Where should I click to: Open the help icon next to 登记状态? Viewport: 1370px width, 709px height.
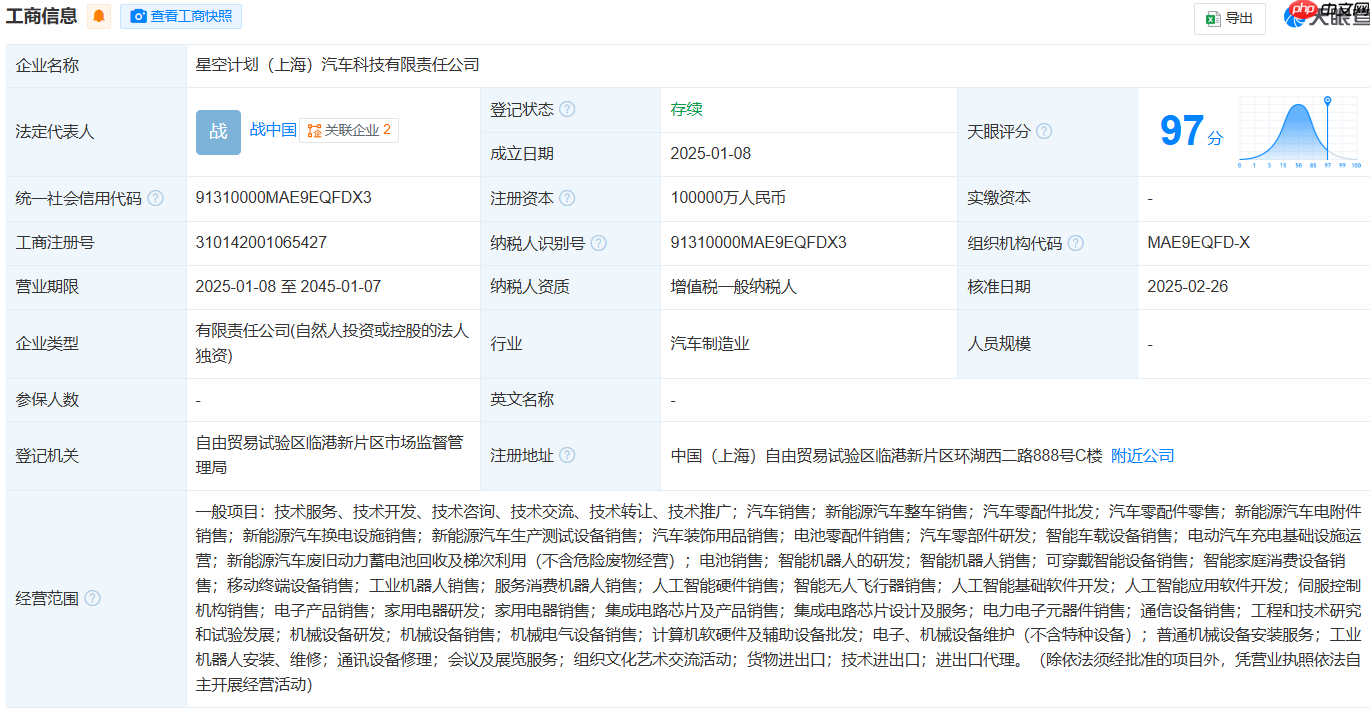569,109
